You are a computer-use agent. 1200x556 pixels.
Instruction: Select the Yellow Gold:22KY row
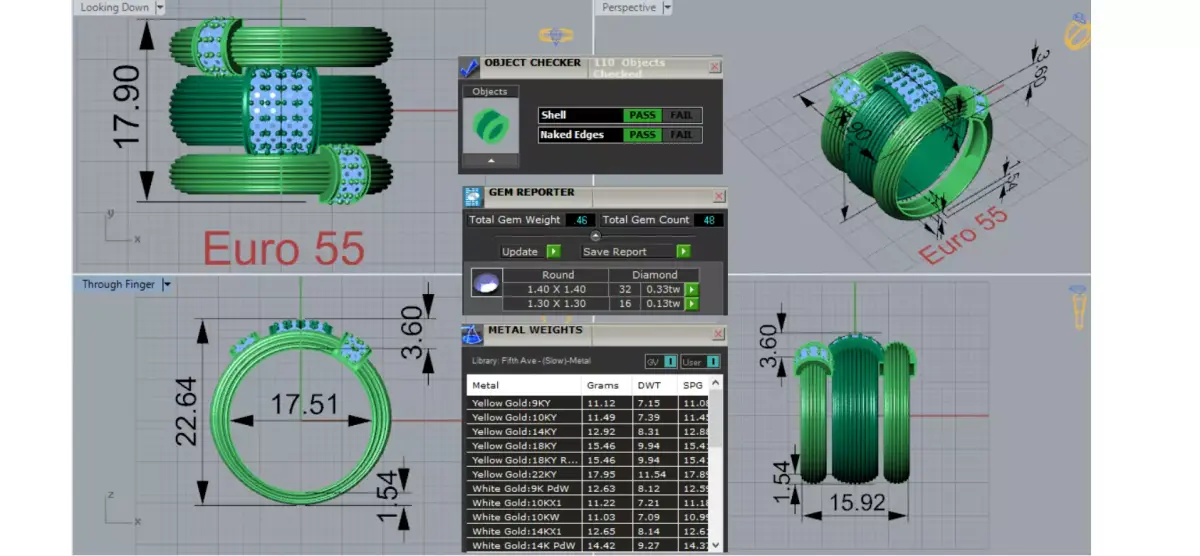coord(589,474)
